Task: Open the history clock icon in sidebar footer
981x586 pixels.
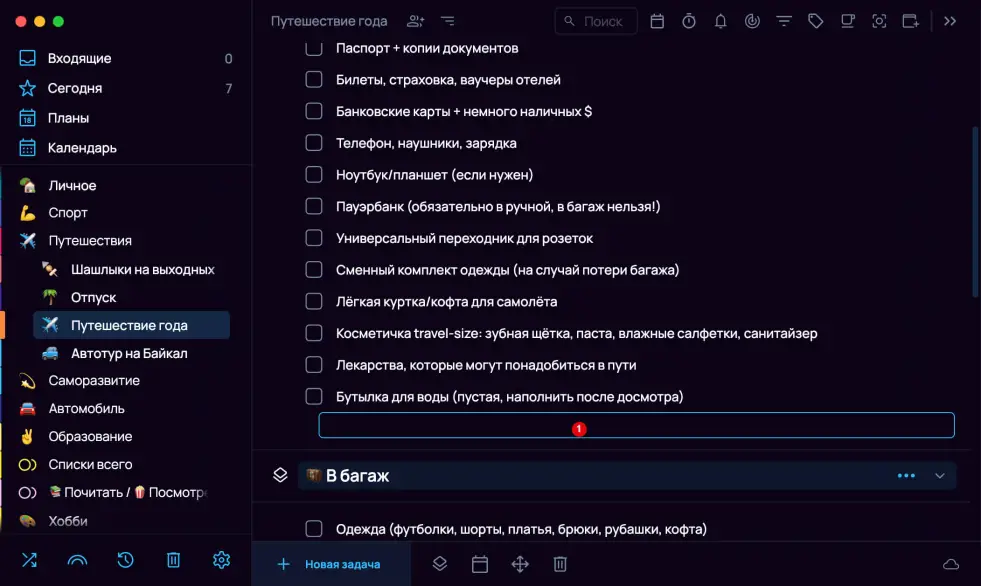Action: coord(125,560)
